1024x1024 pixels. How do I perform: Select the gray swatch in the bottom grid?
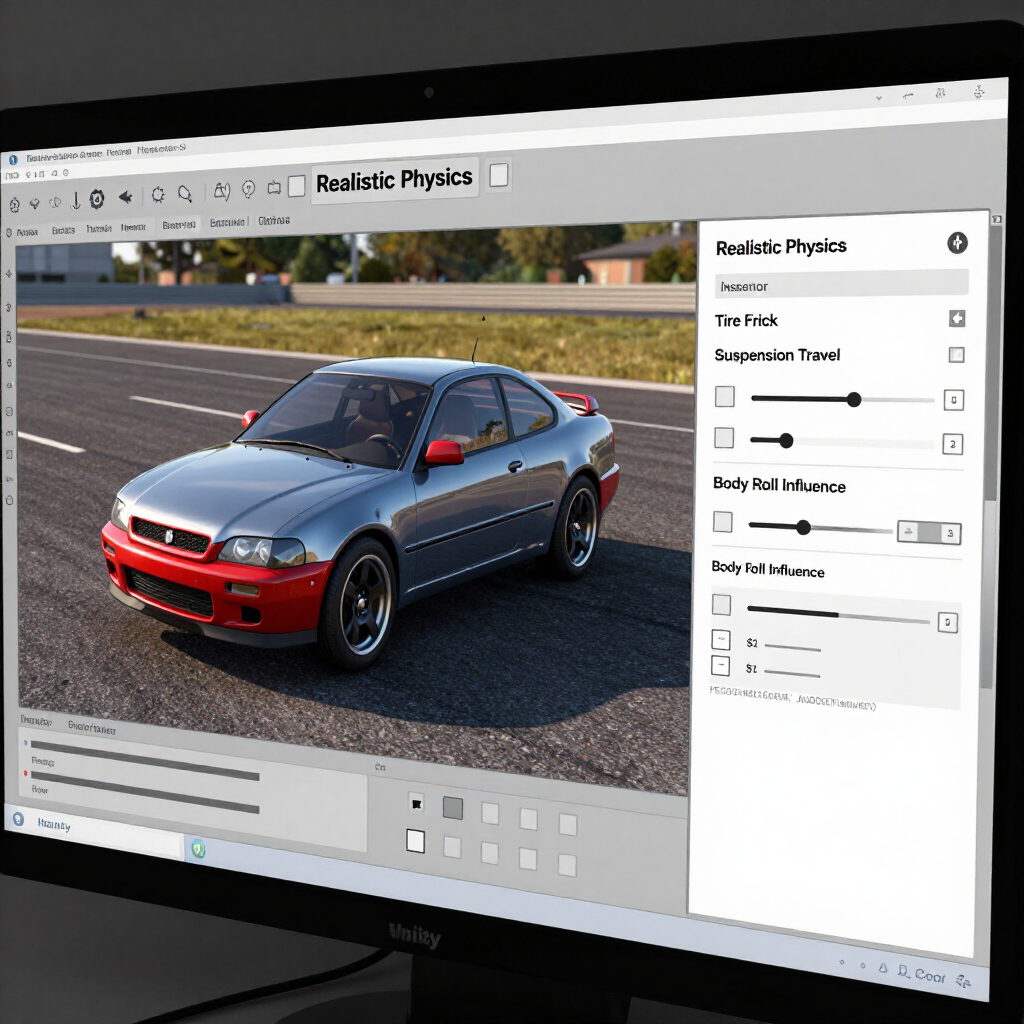click(x=453, y=808)
